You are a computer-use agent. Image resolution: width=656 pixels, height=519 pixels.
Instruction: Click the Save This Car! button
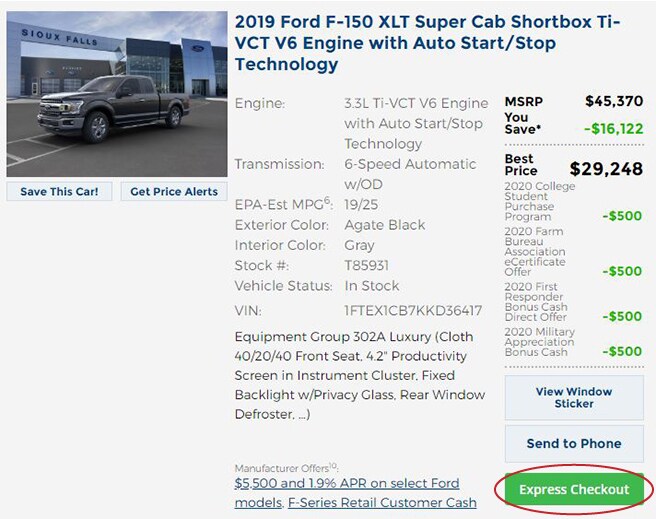click(x=59, y=192)
